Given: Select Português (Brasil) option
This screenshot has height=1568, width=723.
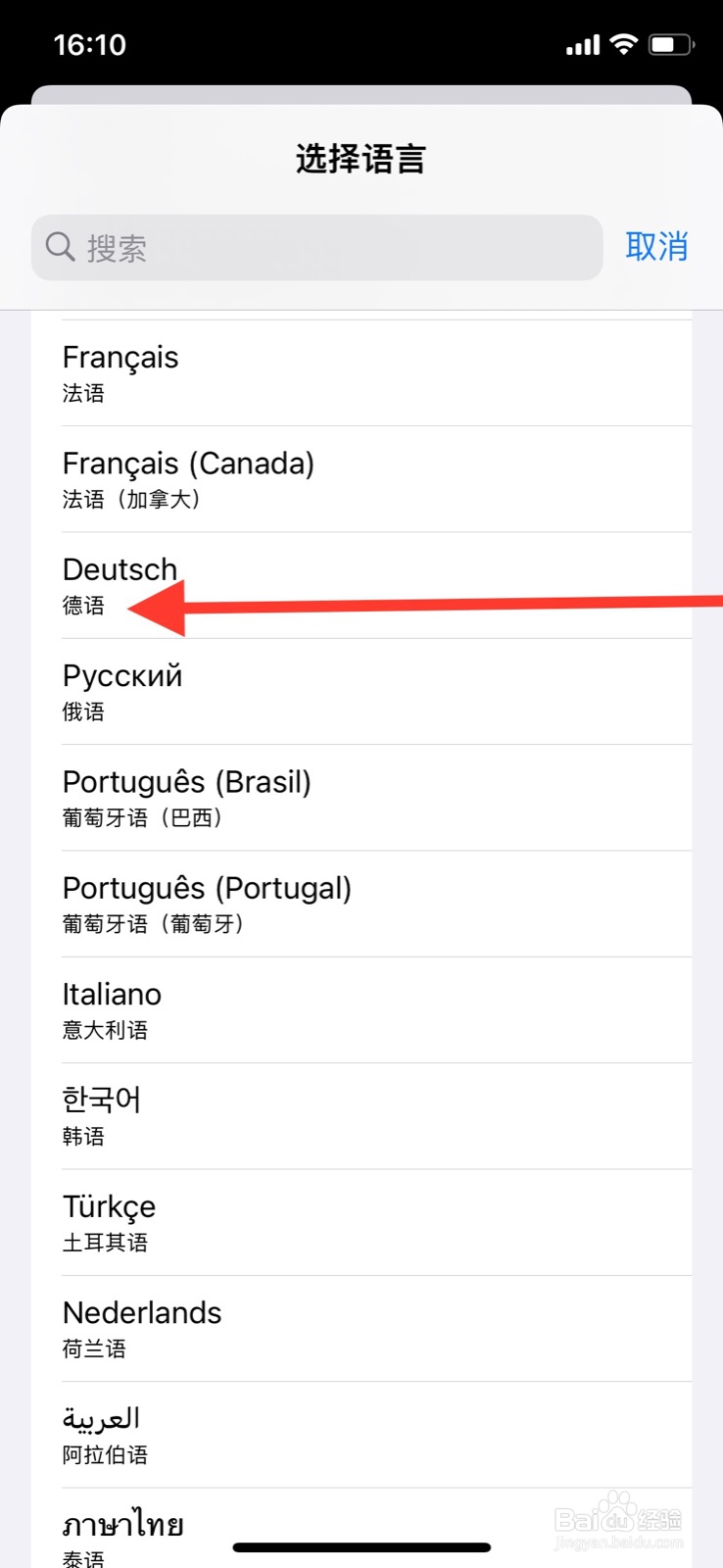Looking at the screenshot, I should pyautogui.click(x=376, y=798).
